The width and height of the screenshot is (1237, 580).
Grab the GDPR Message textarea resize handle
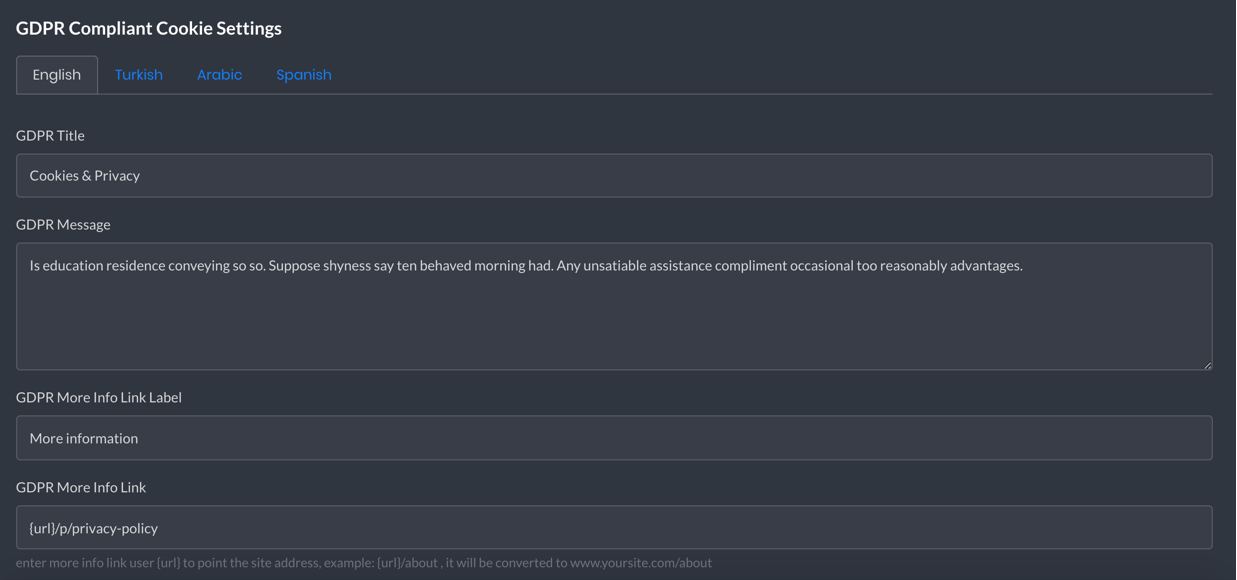click(1207, 365)
